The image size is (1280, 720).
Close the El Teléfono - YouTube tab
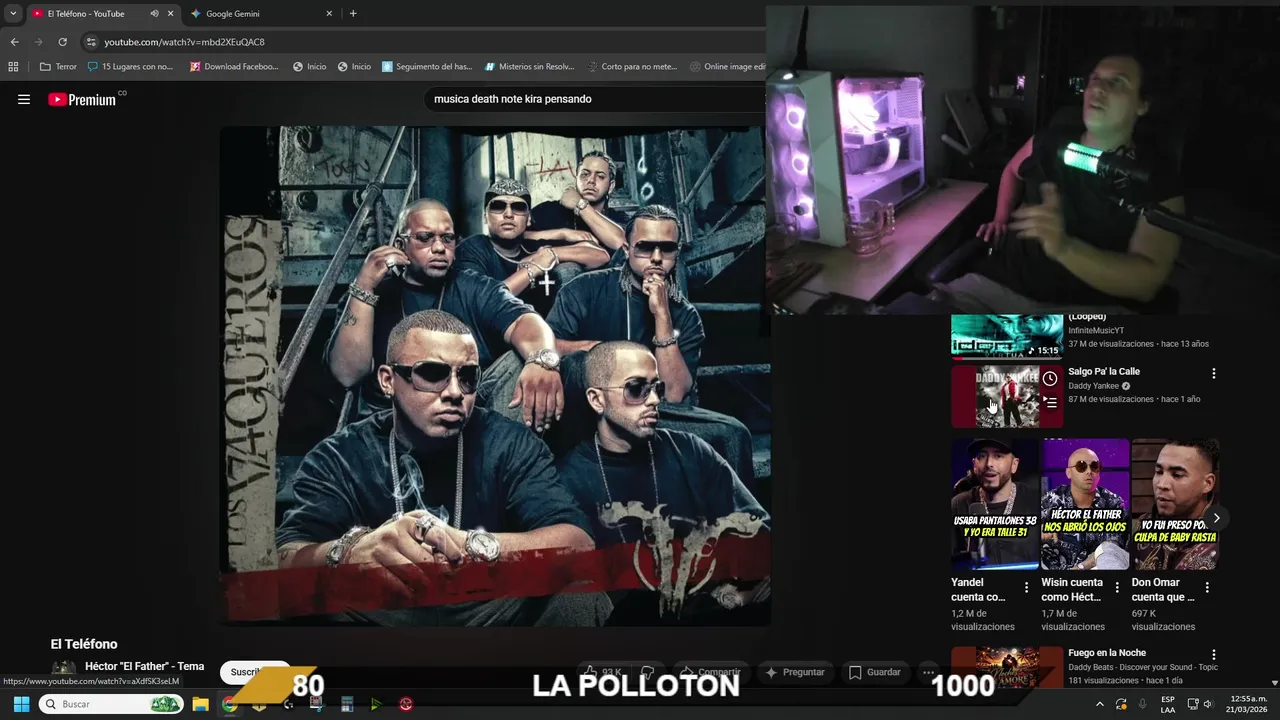click(x=170, y=14)
